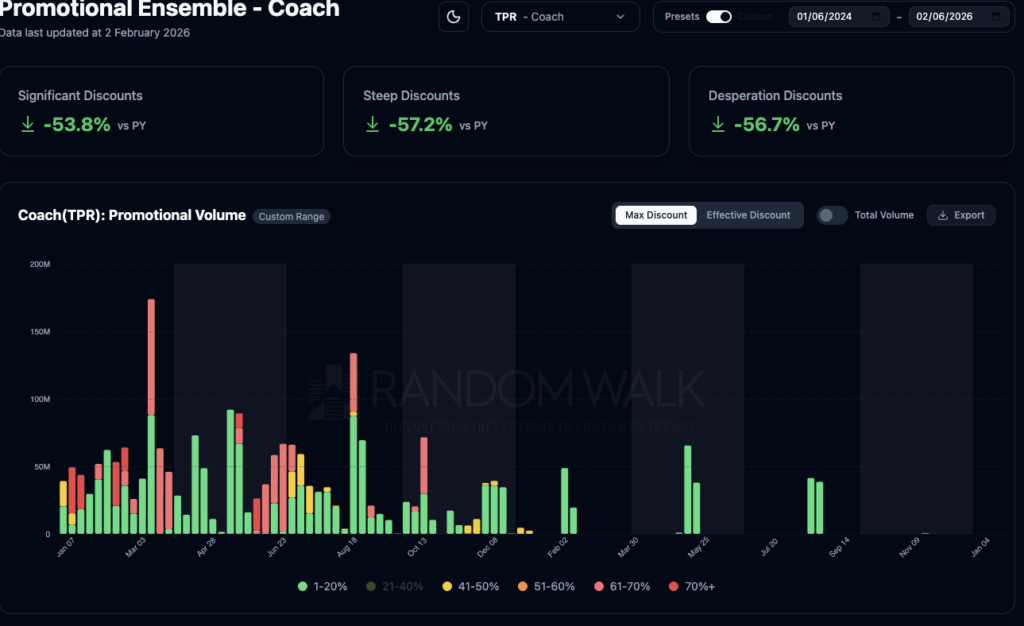Click the Export download icon

pyautogui.click(x=943, y=215)
